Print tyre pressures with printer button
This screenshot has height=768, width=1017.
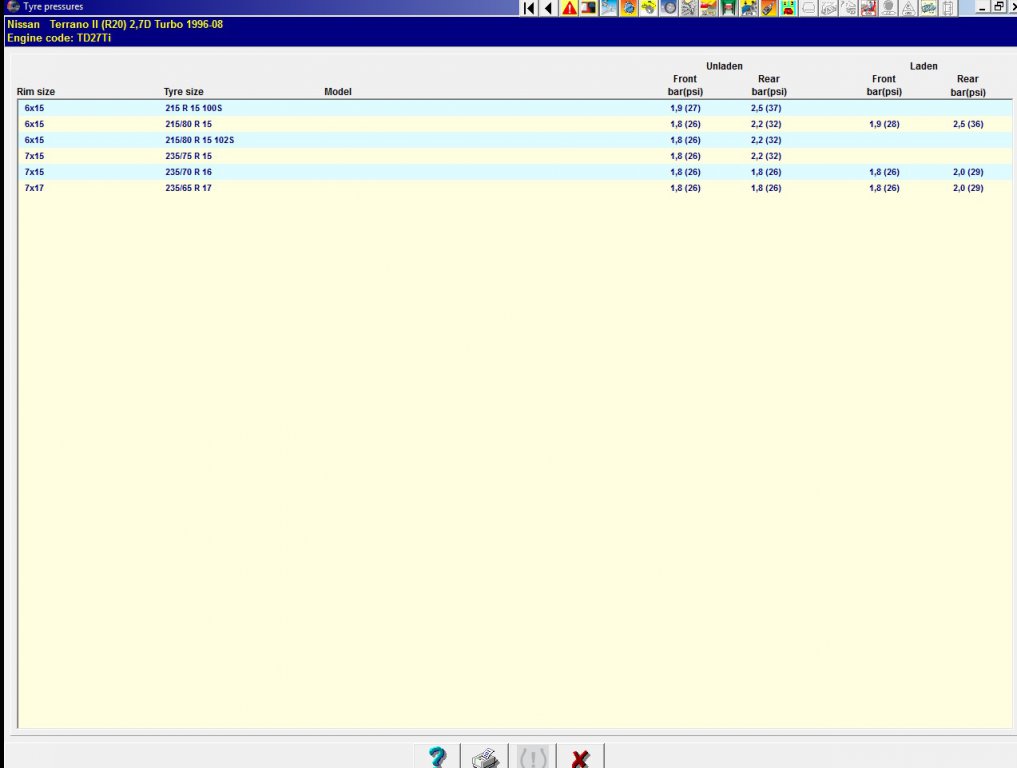point(485,756)
